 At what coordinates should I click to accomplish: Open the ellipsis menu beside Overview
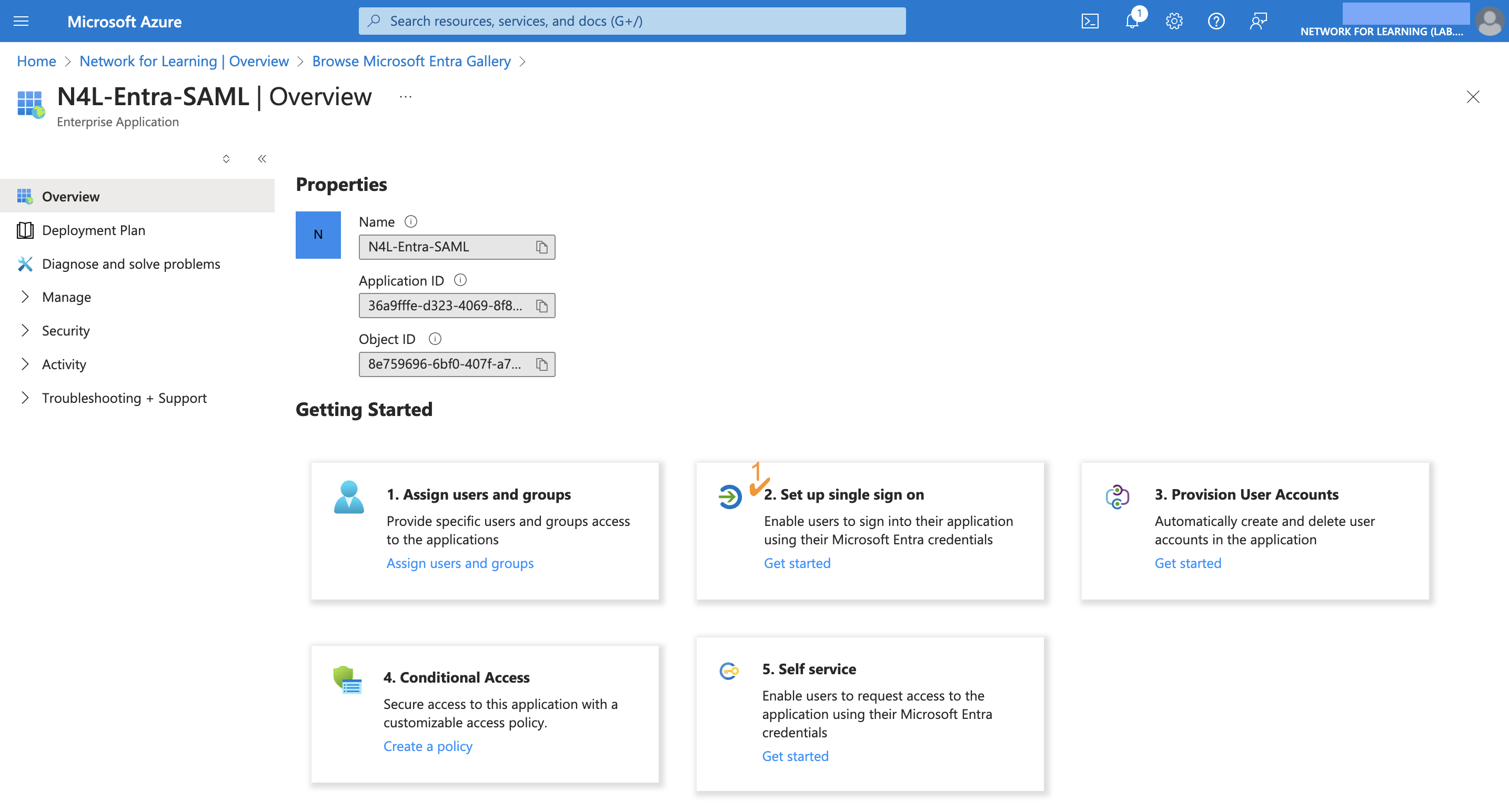405,97
